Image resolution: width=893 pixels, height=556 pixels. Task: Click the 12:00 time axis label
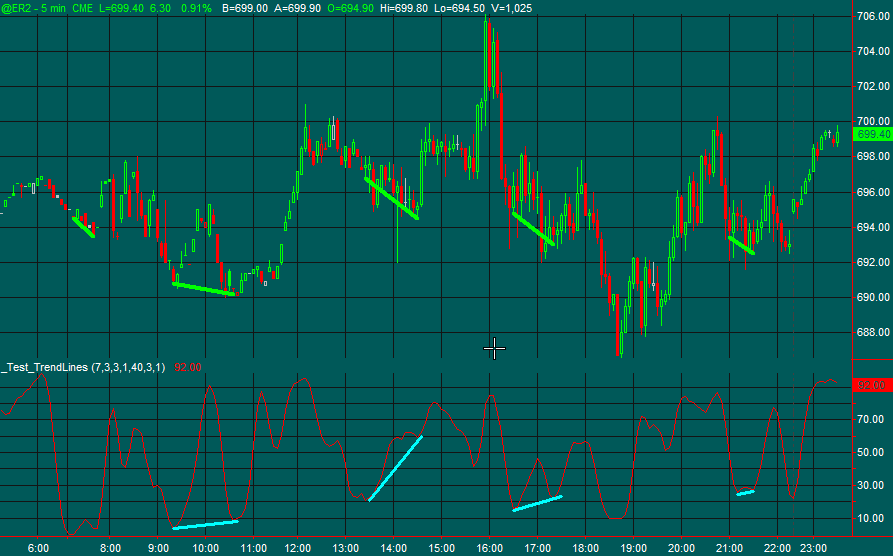tap(298, 548)
